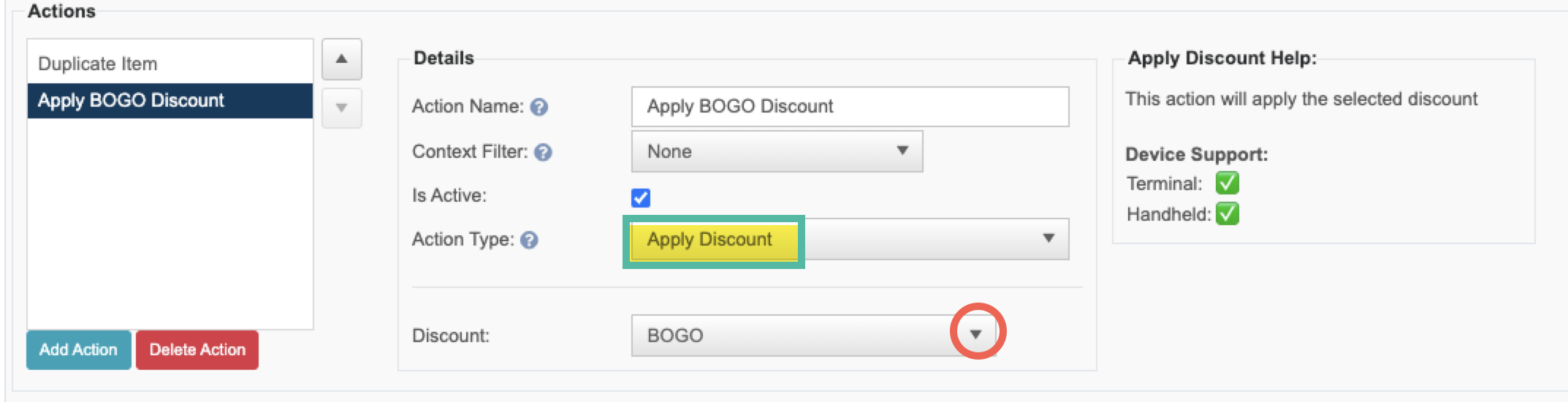Click the None value in Context Filter
Viewport: 1568px width, 402px height.
click(669, 151)
